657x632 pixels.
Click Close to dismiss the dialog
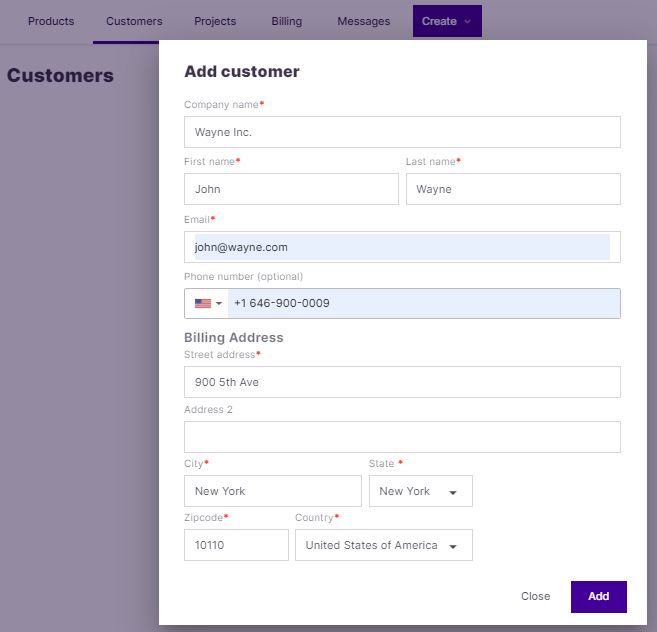535,596
